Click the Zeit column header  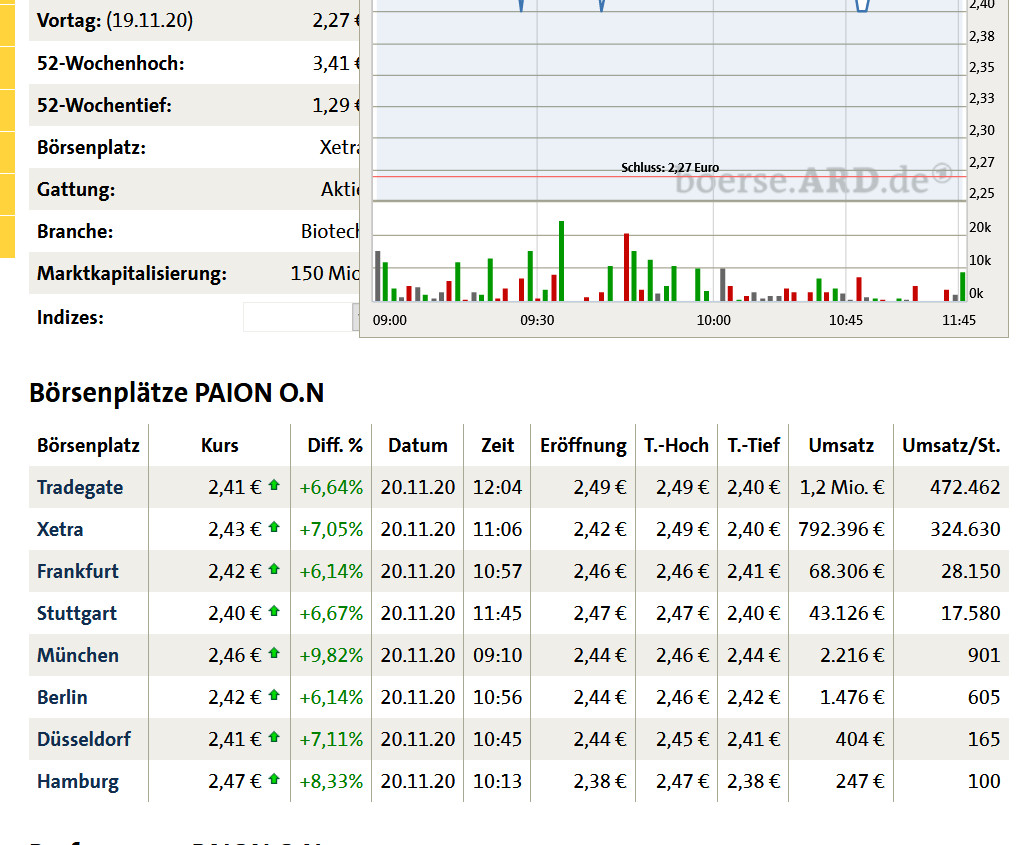(x=497, y=446)
